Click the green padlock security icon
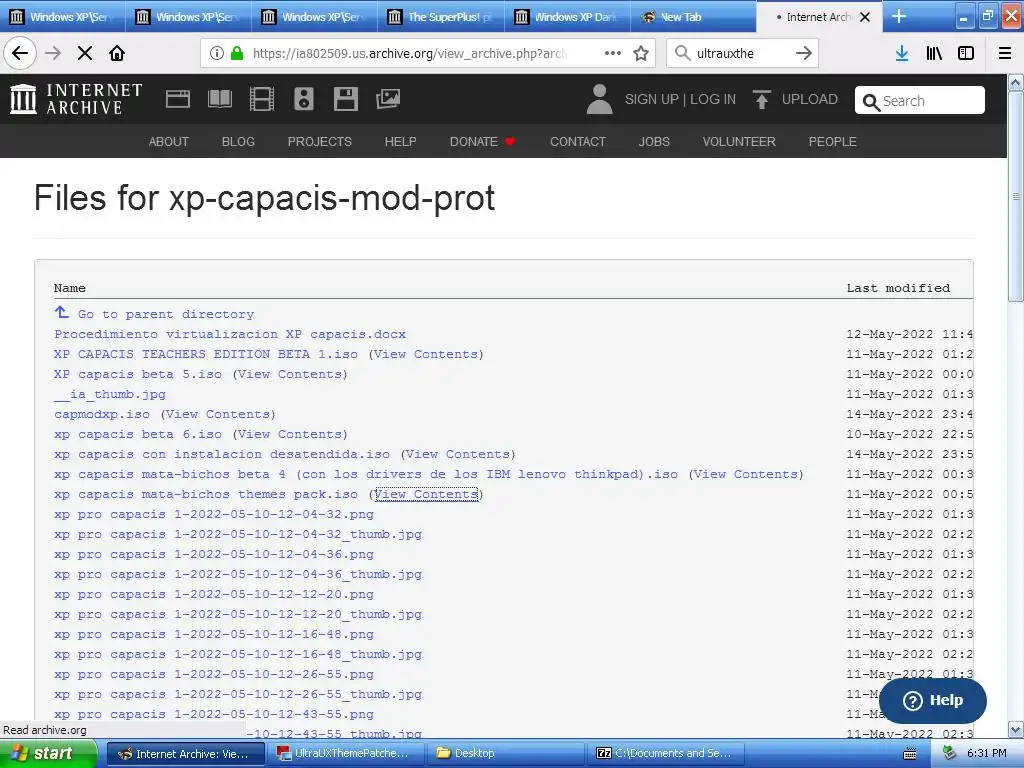1024x768 pixels. [237, 53]
